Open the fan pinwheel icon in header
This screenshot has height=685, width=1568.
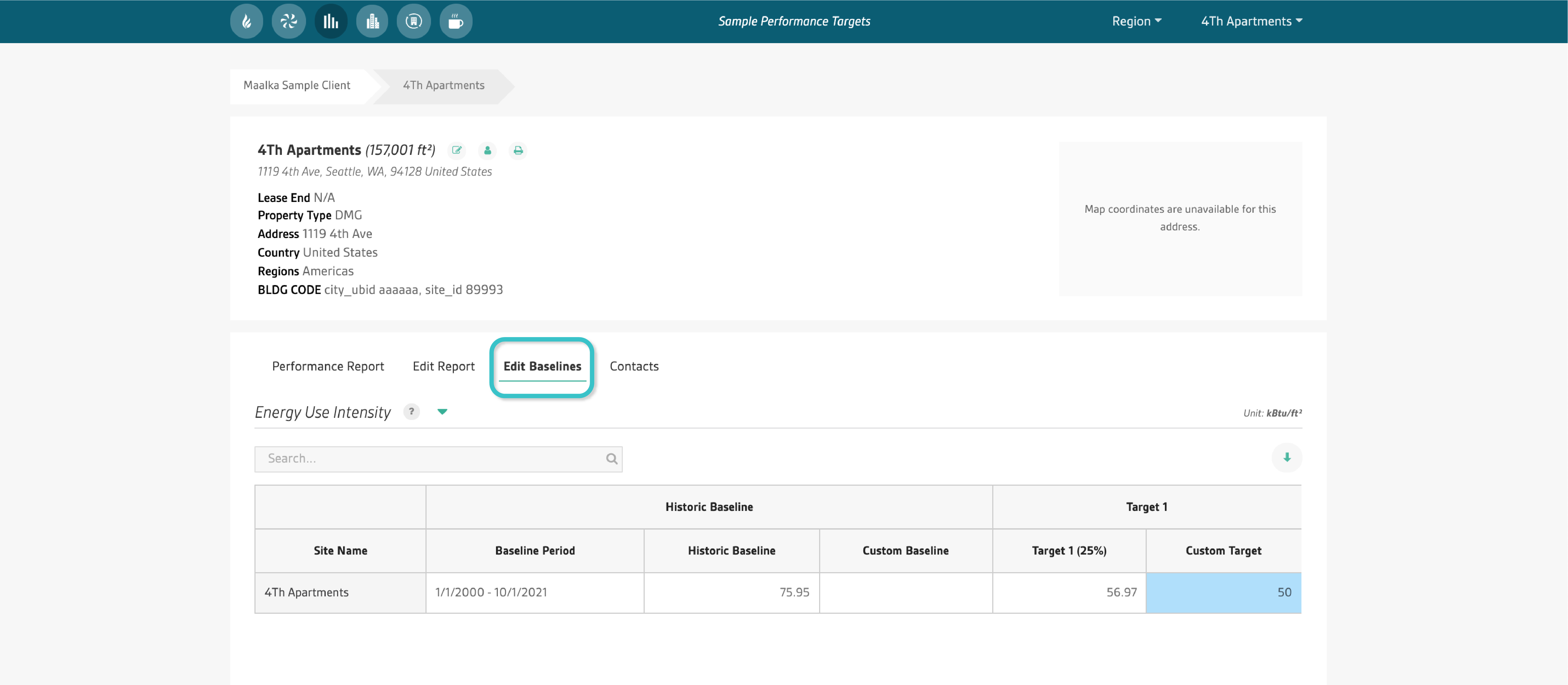click(288, 22)
